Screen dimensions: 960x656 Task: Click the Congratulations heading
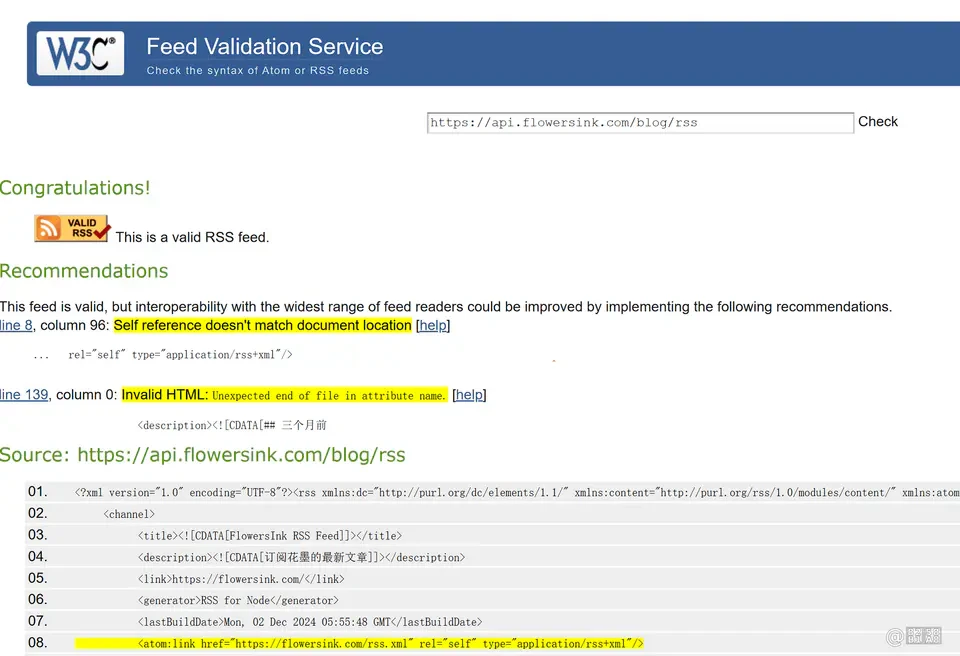click(x=75, y=188)
